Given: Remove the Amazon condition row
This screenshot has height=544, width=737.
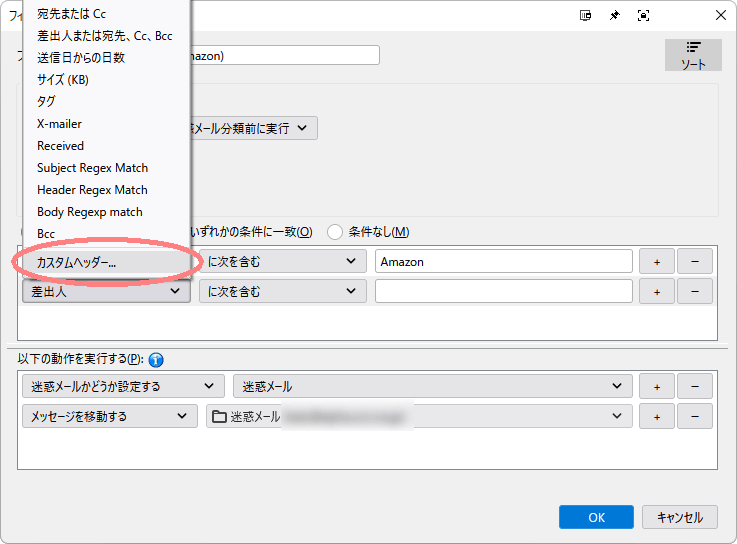Looking at the screenshot, I should [695, 261].
